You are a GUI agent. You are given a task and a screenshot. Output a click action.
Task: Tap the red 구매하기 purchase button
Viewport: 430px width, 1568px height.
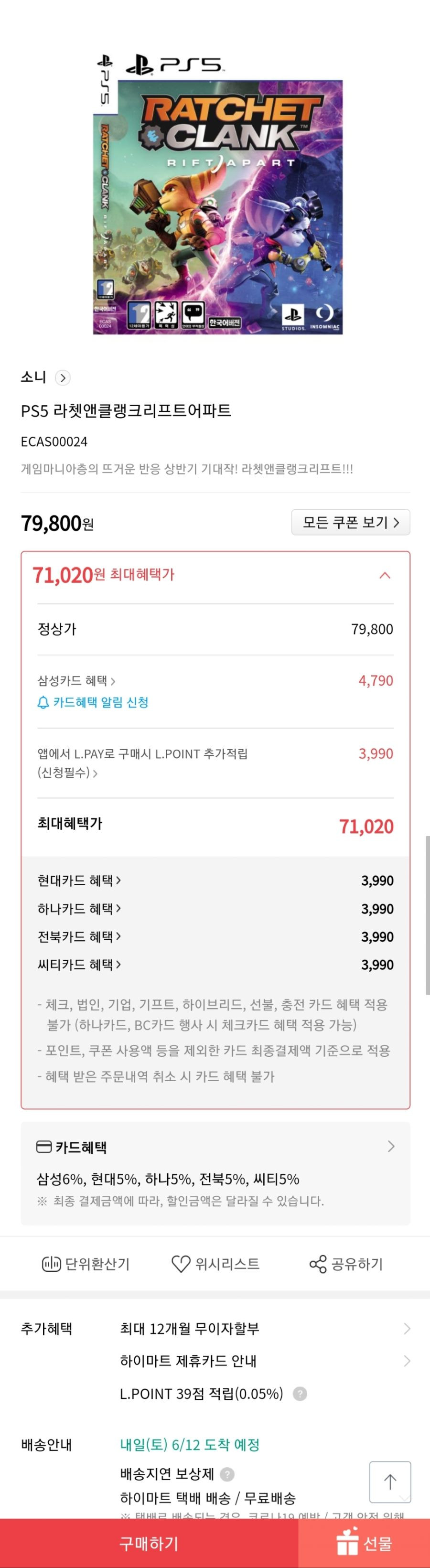click(x=149, y=1544)
